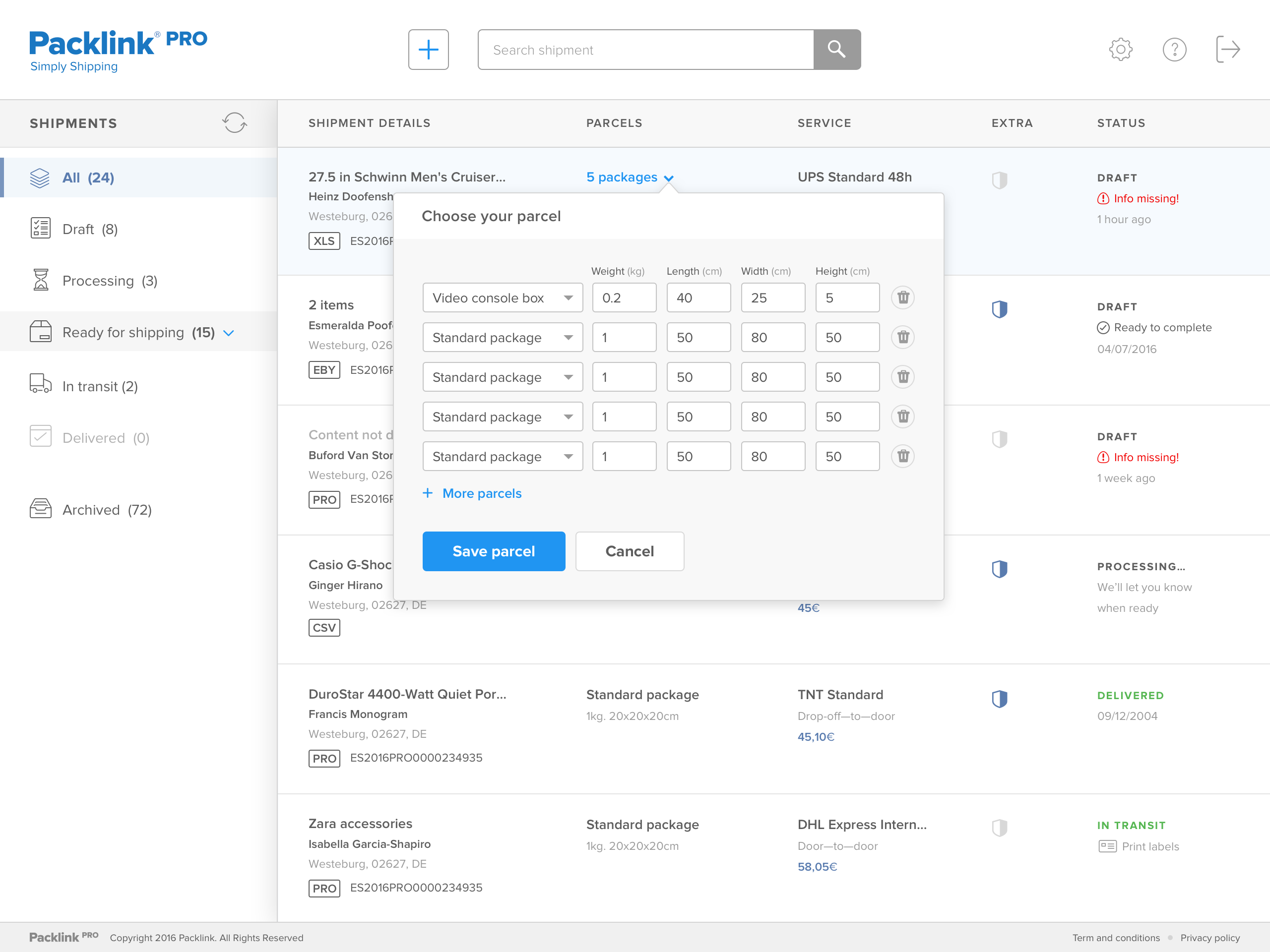Screen dimensions: 1270x952
Task: Delete the Video console box parcel row
Action: coord(902,298)
